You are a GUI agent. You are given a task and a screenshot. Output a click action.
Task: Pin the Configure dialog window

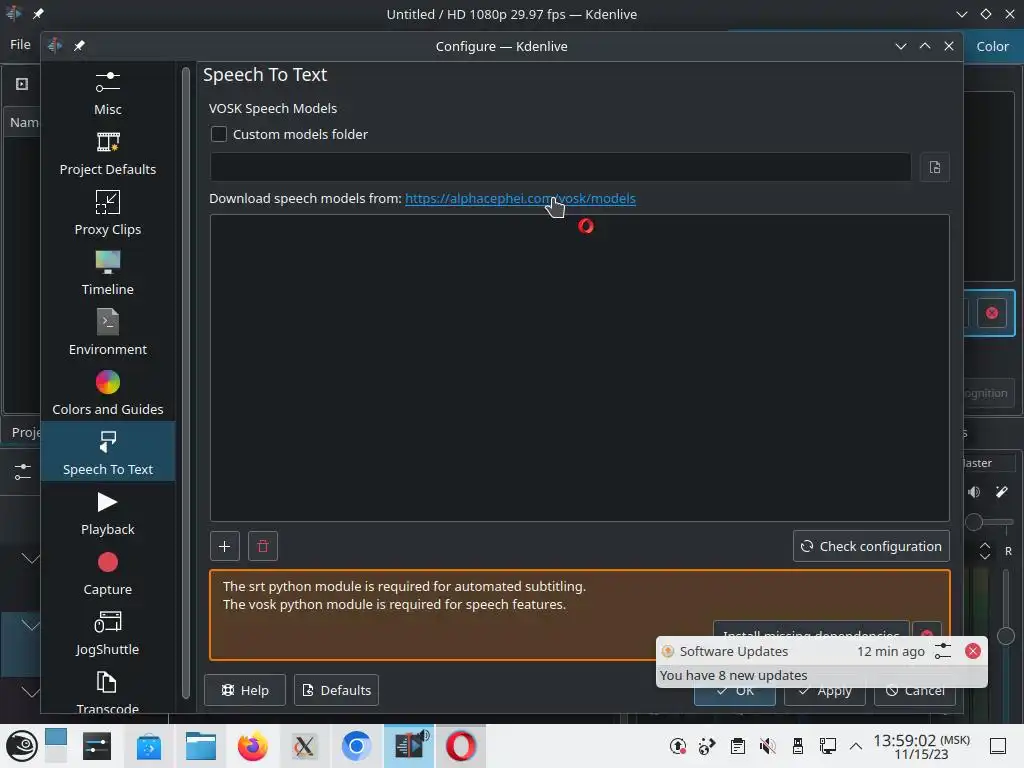tap(79, 46)
